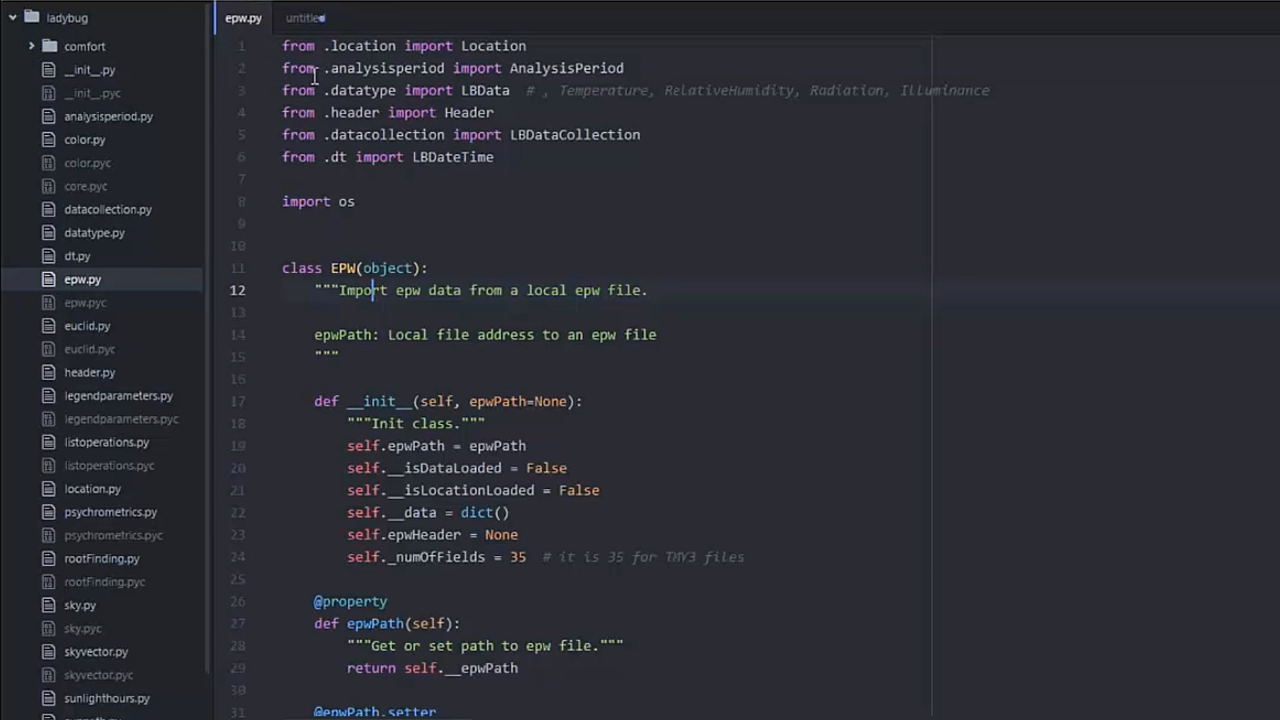
Task: Expand the comfort folder
Action: coord(32,46)
